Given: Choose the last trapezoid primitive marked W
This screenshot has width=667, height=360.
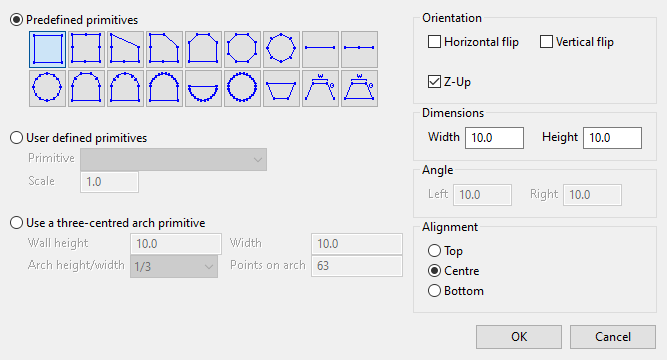Looking at the screenshot, I should point(359,88).
